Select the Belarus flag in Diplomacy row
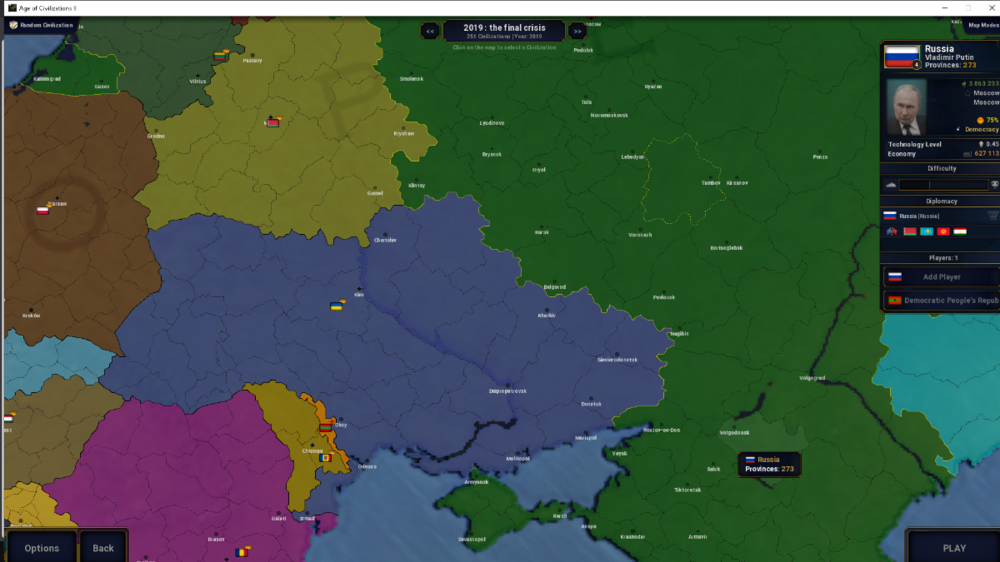1000x562 pixels. click(x=909, y=232)
